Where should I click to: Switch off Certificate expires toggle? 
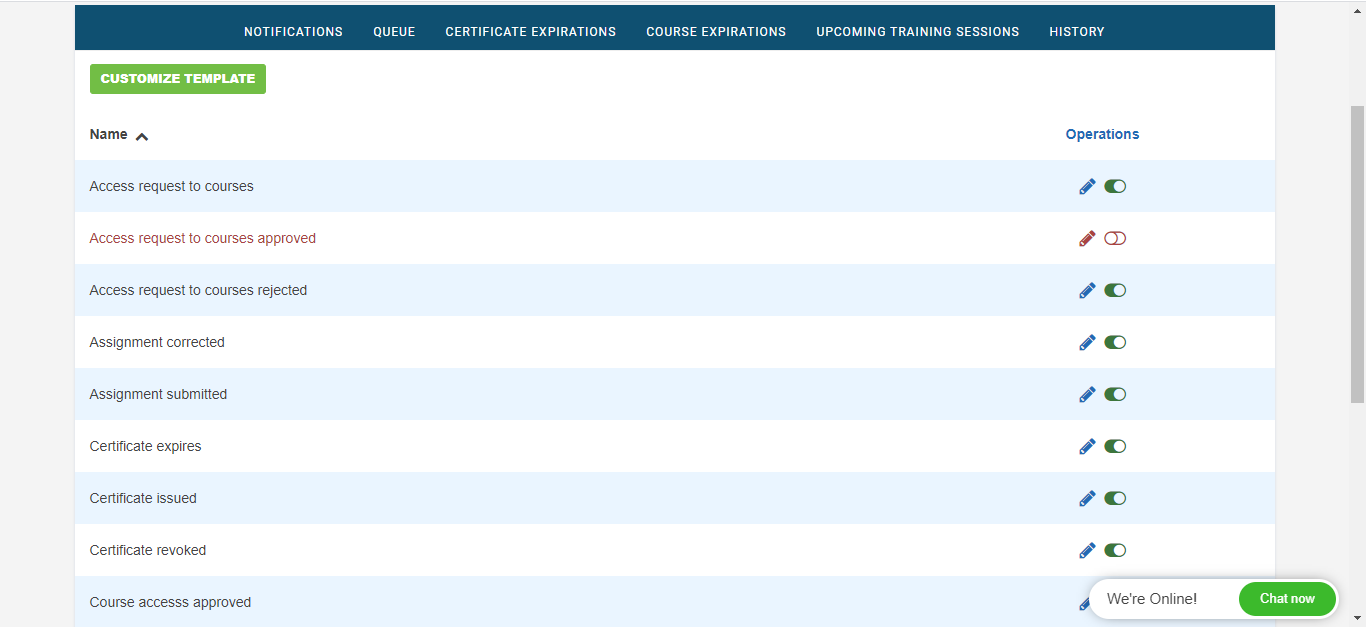1115,446
